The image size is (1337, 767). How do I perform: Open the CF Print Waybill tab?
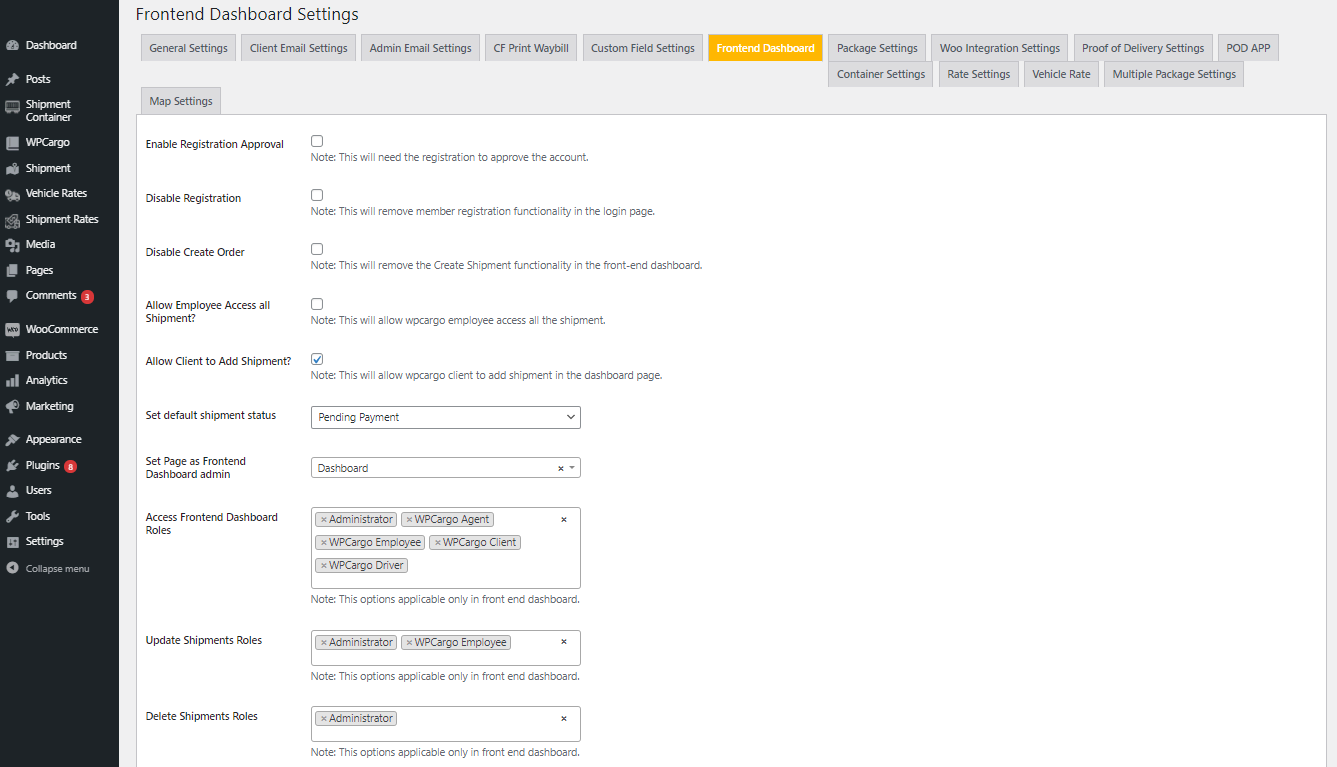(x=531, y=48)
